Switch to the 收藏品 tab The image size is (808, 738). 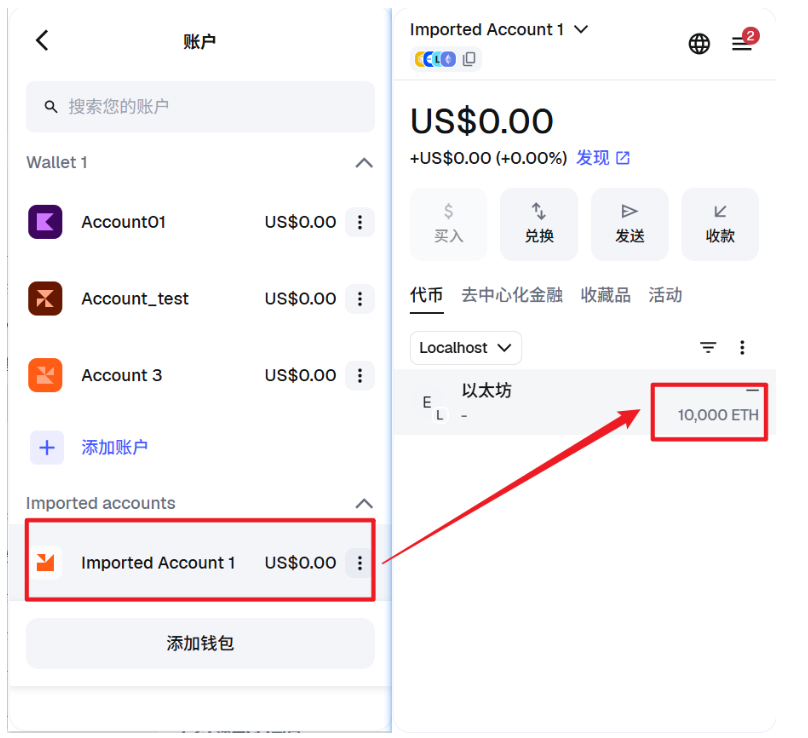pos(605,295)
